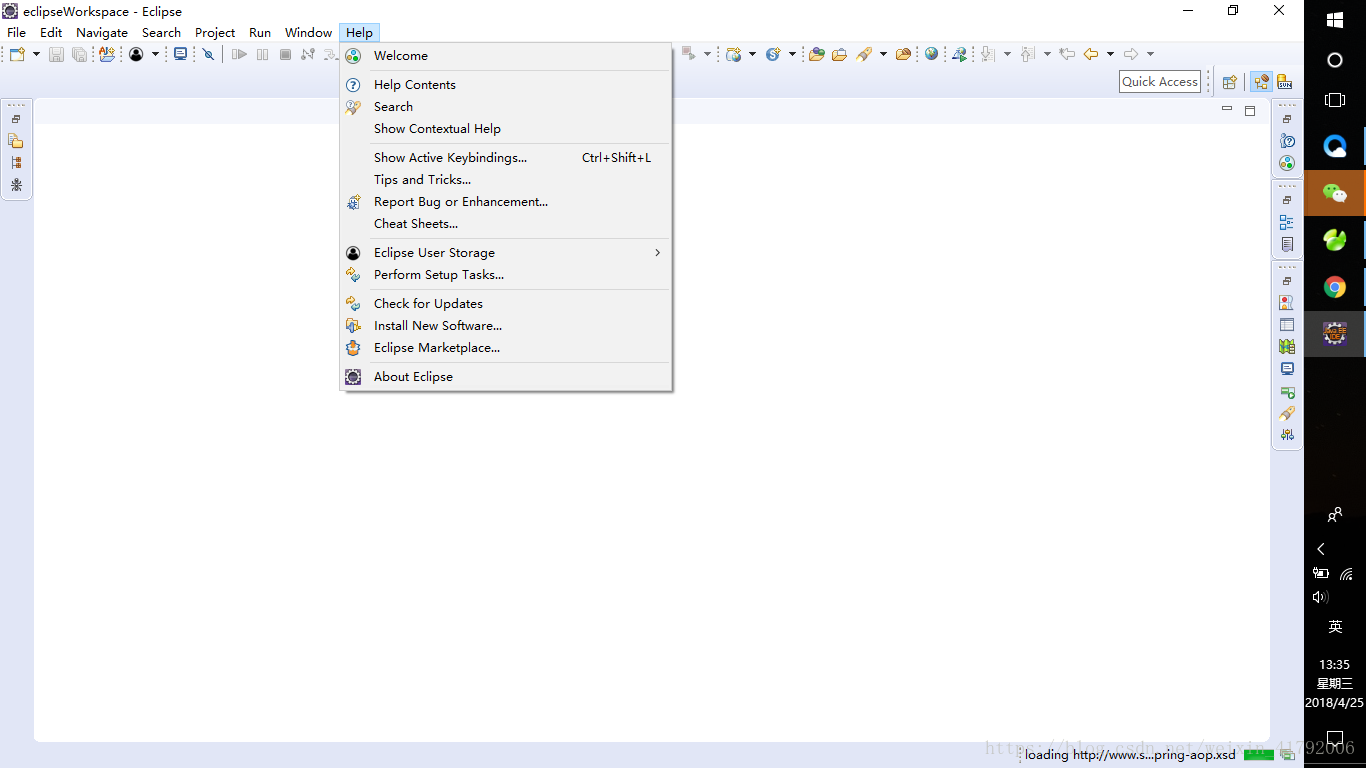Select Show Contextual Help entry
Viewport: 1366px width, 768px height.
click(x=506, y=129)
